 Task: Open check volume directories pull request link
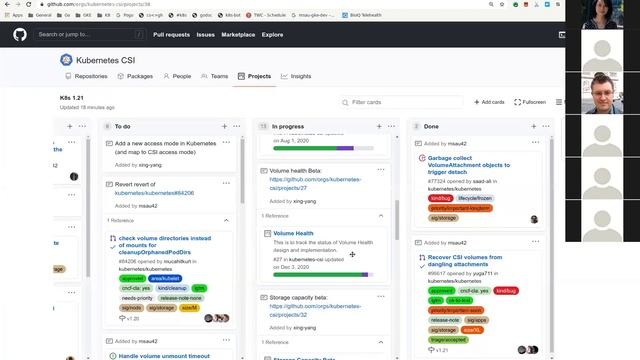point(165,245)
